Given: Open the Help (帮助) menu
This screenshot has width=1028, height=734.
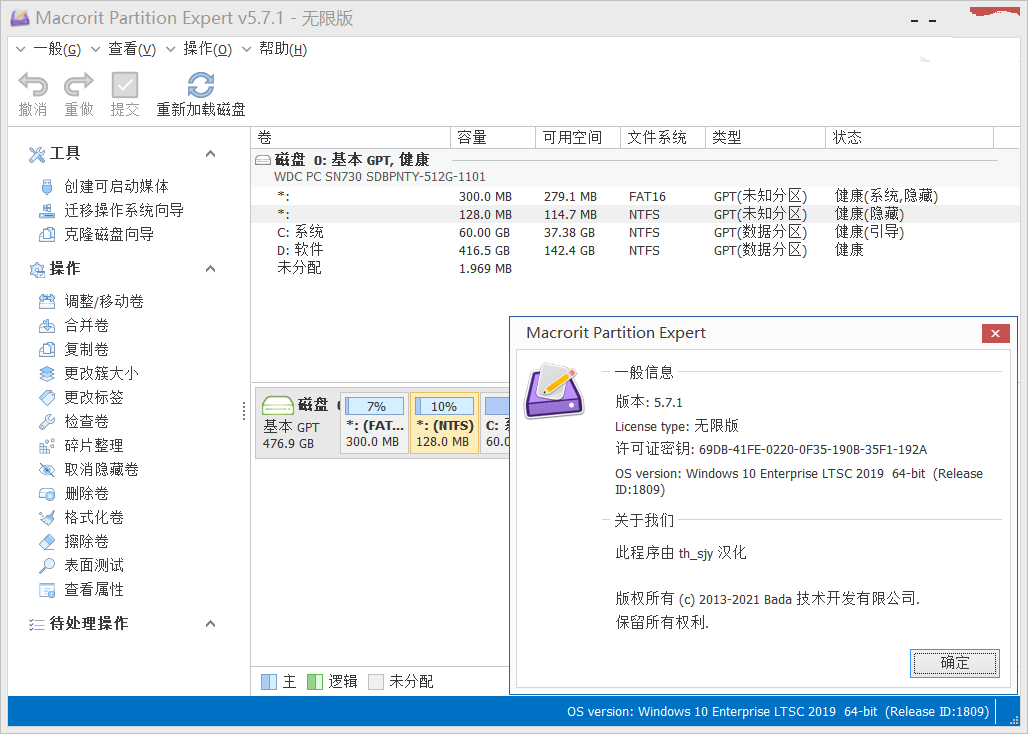Looking at the screenshot, I should pos(282,49).
